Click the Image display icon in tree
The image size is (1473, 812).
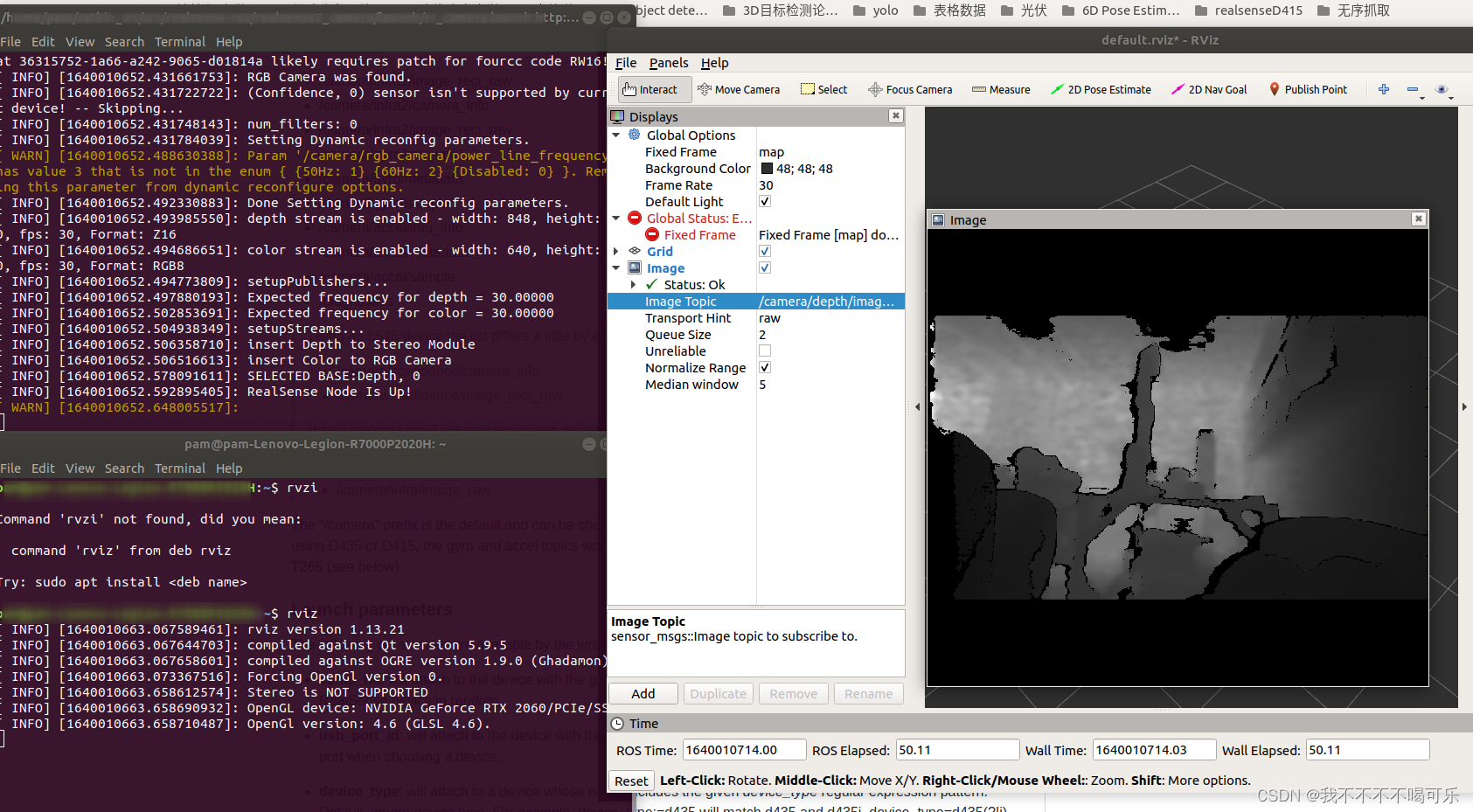coord(635,267)
